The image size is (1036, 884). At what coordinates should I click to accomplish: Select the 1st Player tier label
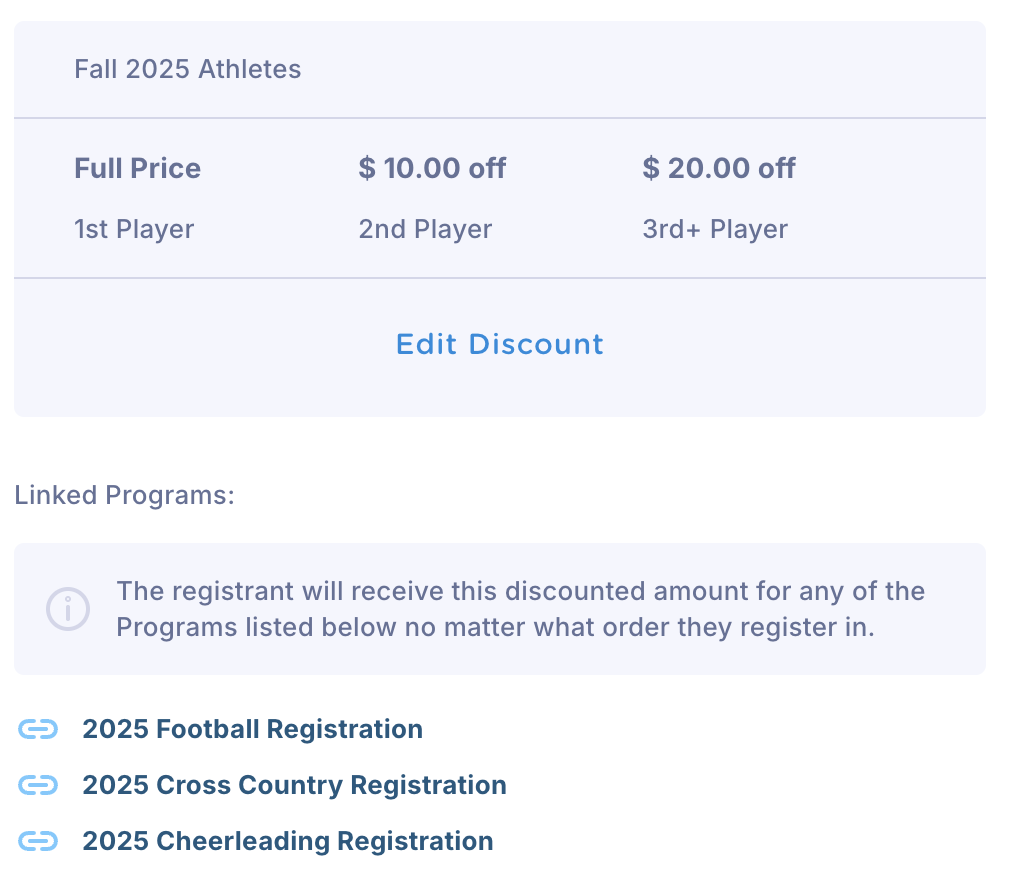134,230
